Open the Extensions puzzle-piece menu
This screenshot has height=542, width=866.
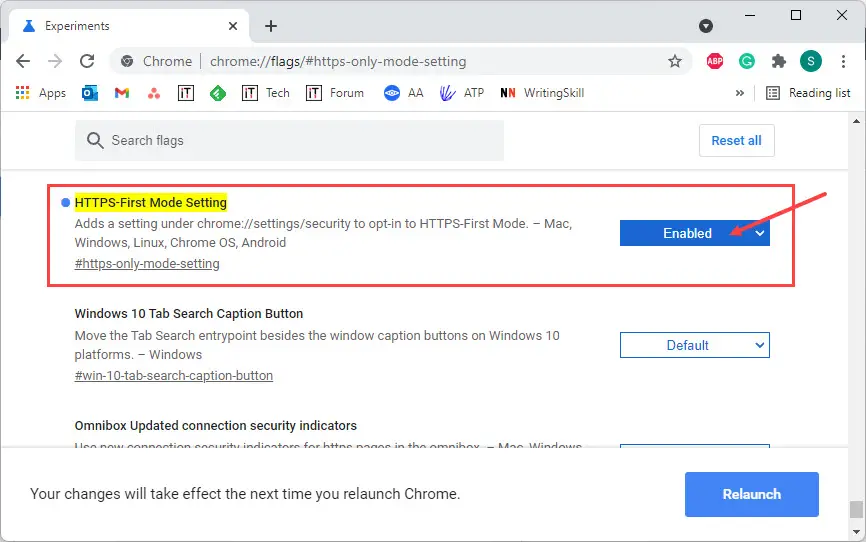point(779,61)
